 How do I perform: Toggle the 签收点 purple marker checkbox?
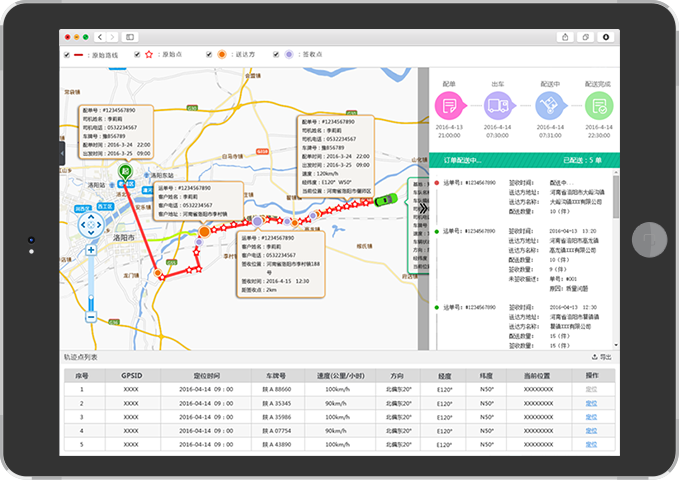[276, 55]
